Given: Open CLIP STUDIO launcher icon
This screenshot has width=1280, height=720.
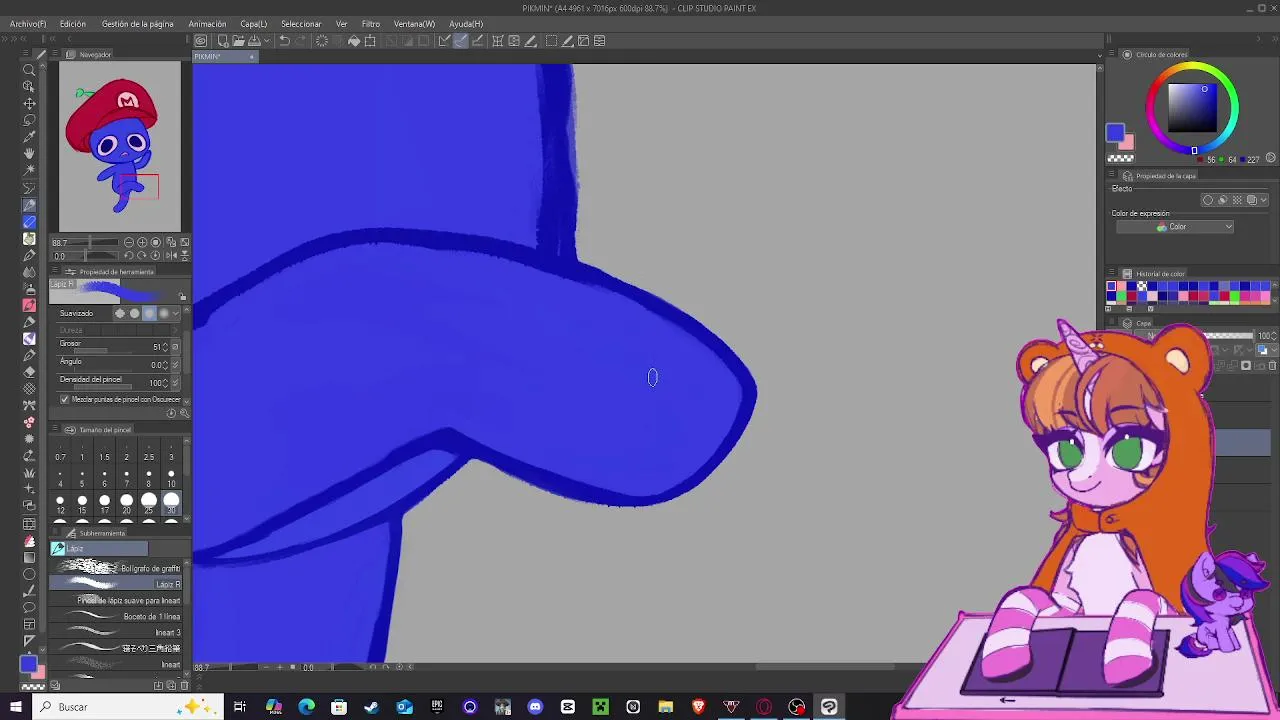Looking at the screenshot, I should [x=201, y=41].
